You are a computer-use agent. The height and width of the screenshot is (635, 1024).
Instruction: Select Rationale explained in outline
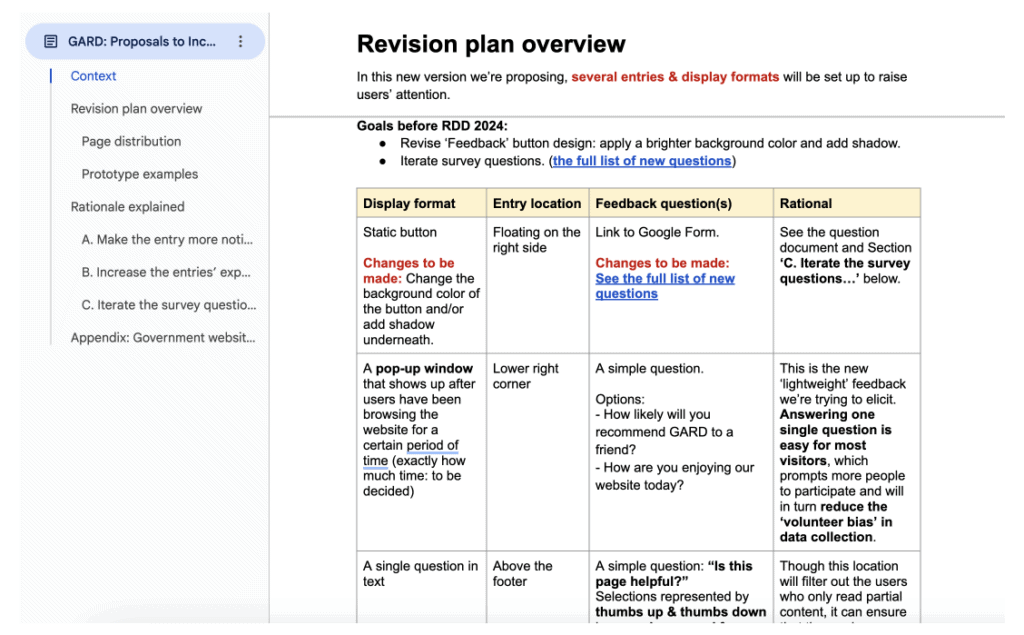tap(127, 206)
